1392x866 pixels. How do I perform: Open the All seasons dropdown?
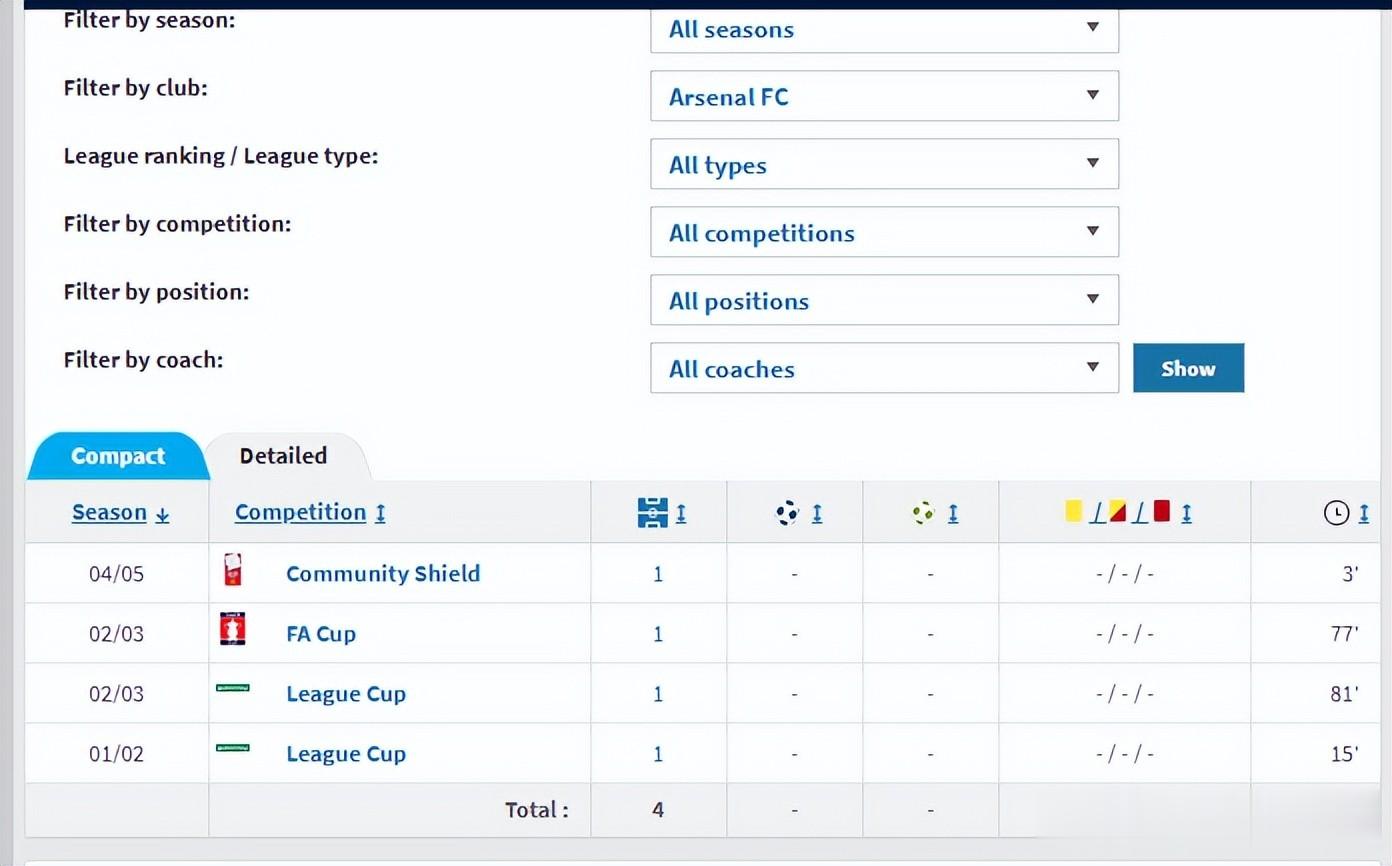tap(884, 29)
